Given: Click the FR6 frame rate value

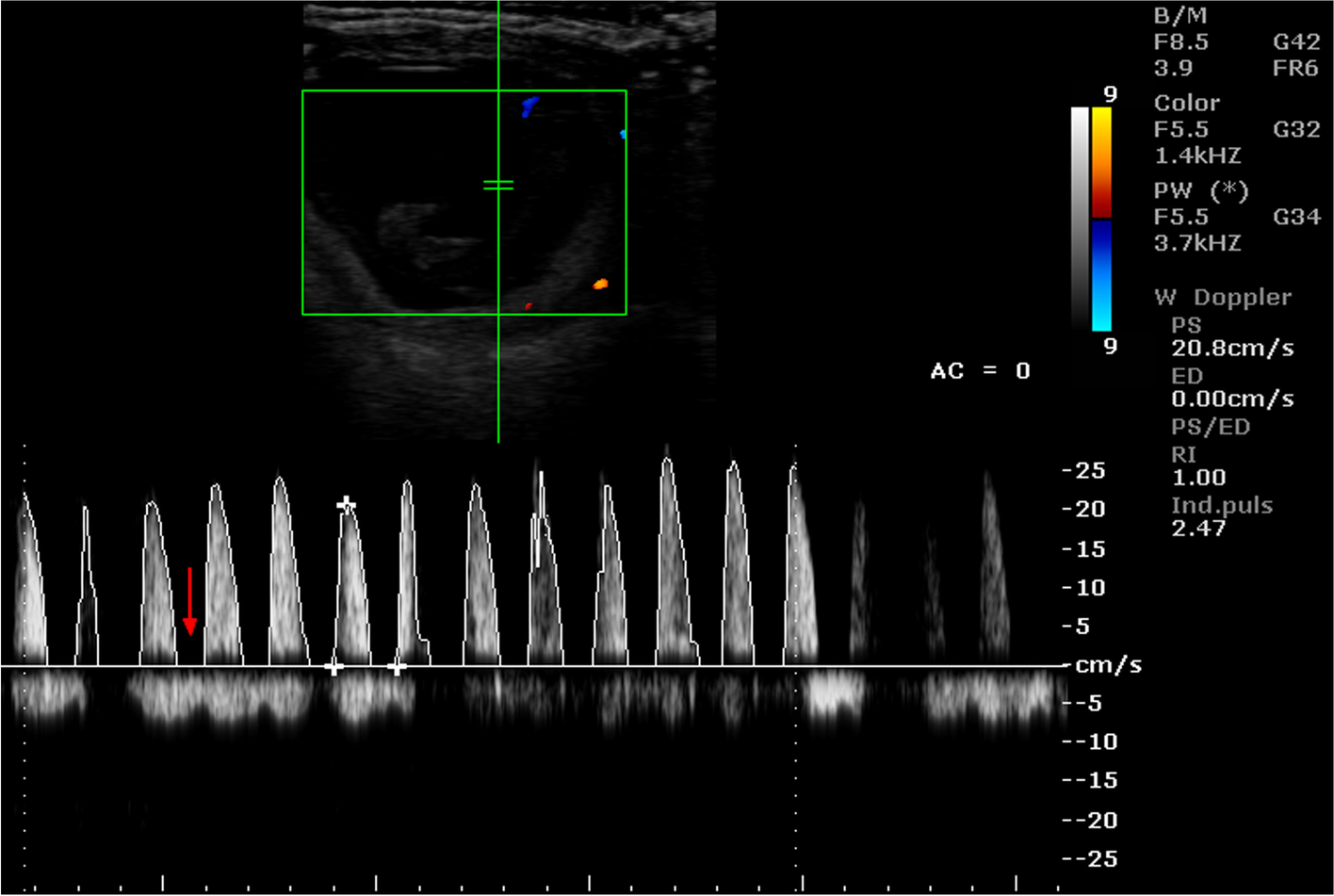Looking at the screenshot, I should pos(1296,69).
